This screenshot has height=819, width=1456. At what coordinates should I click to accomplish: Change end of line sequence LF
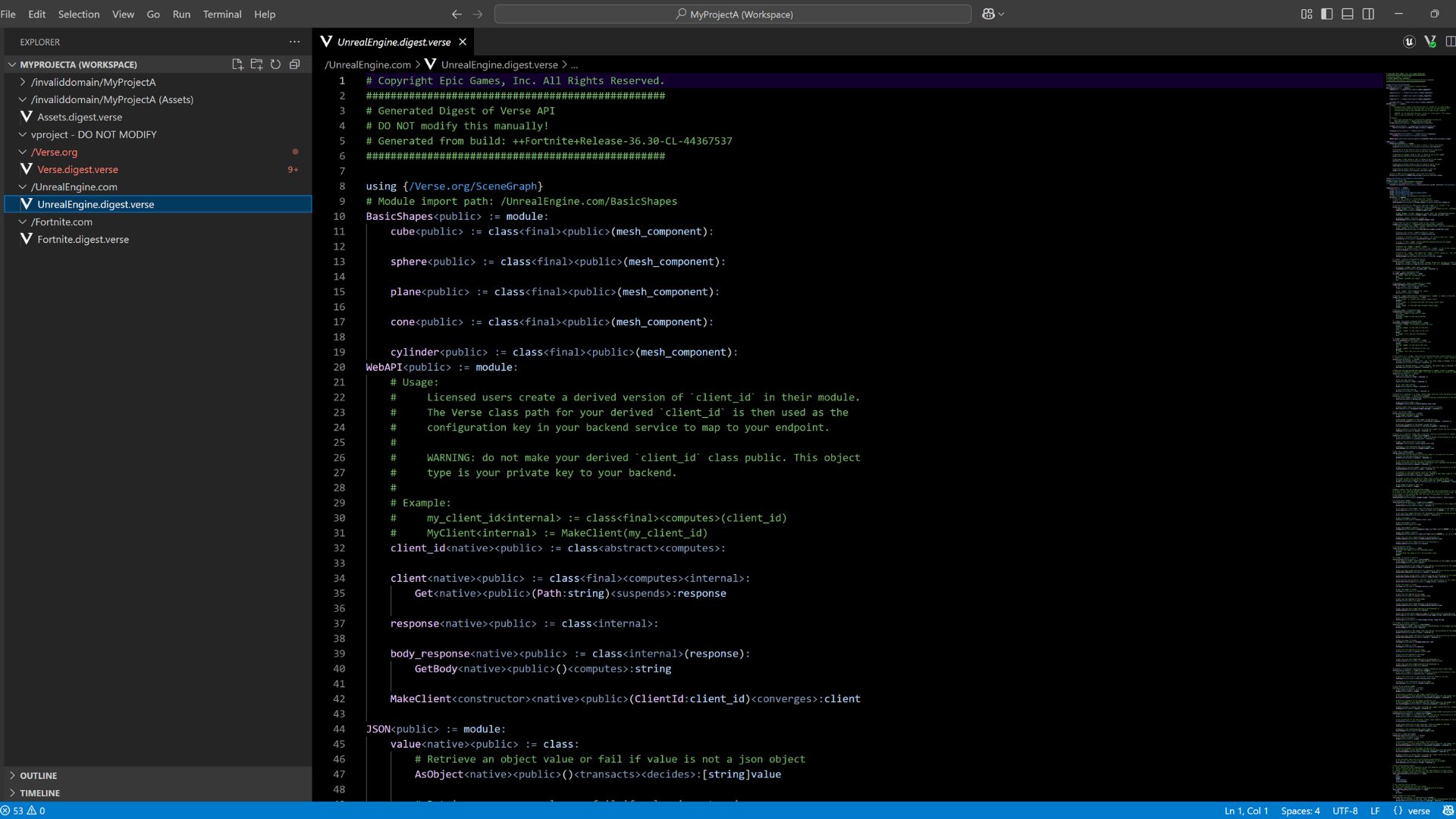coord(1374,811)
